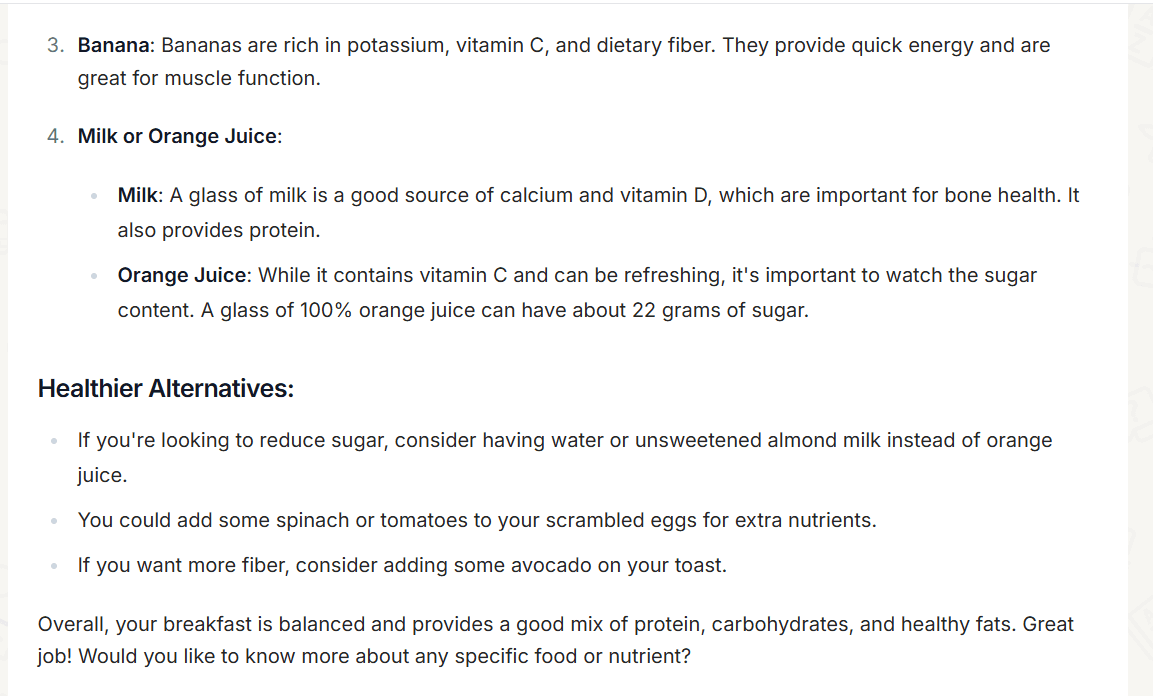
Task: Click the bullet dot before the Orange Juice item
Action: 94,276
